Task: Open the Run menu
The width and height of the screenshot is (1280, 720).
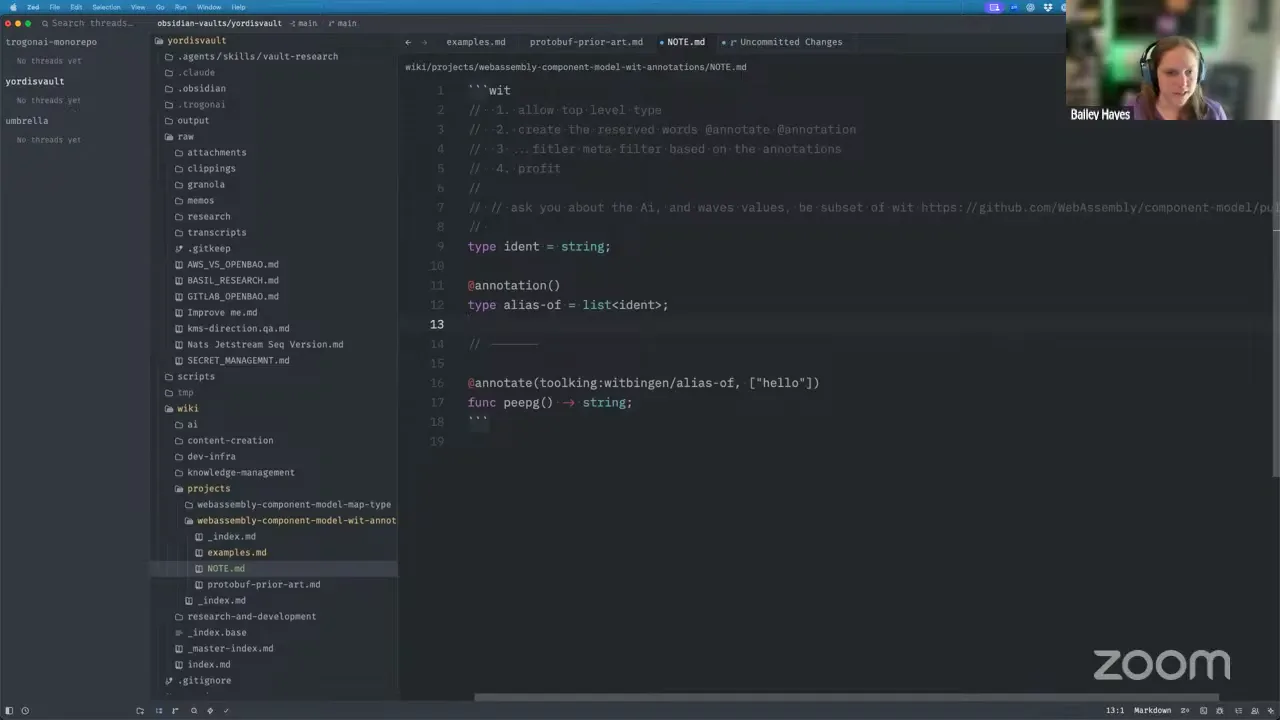Action: click(x=181, y=7)
